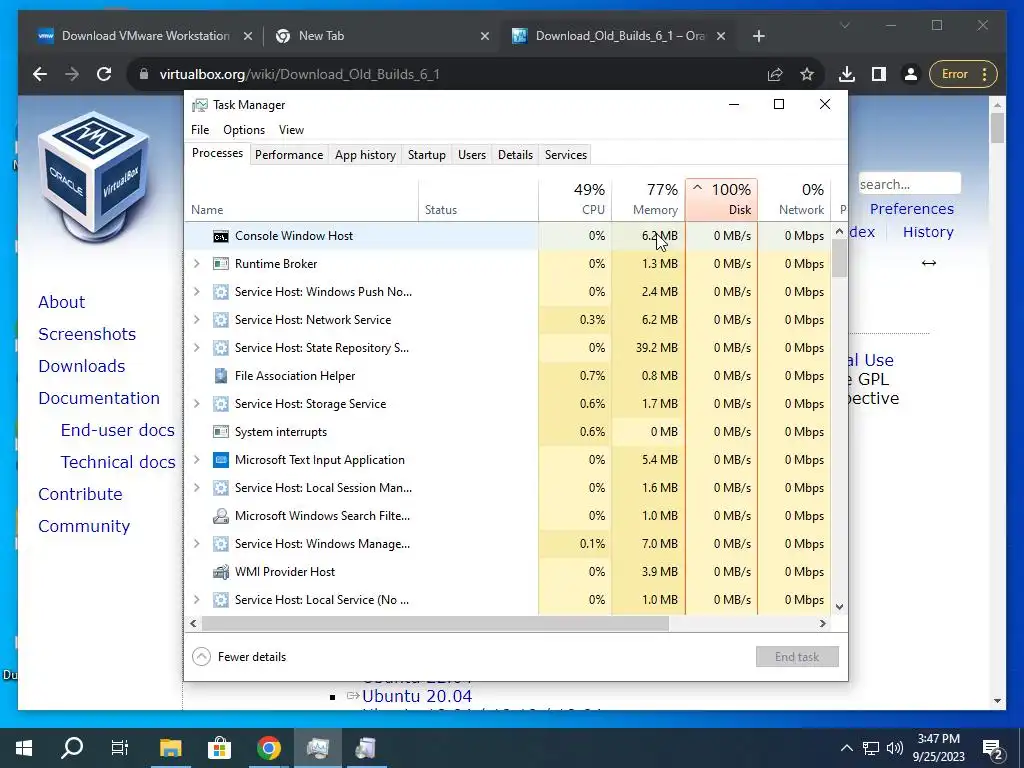Click the search field on VirtualBox page
Screen dimensions: 1024x768
coord(909,184)
